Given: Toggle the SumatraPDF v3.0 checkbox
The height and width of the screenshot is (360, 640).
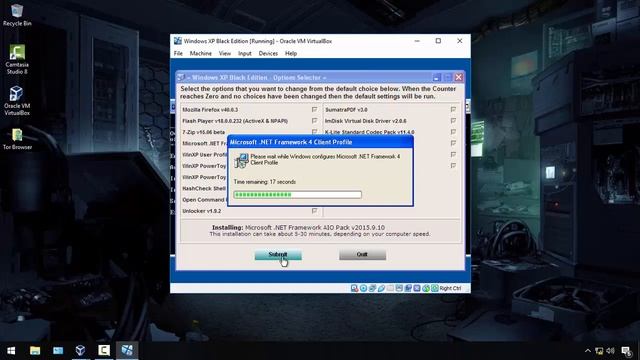Looking at the screenshot, I should [453, 109].
